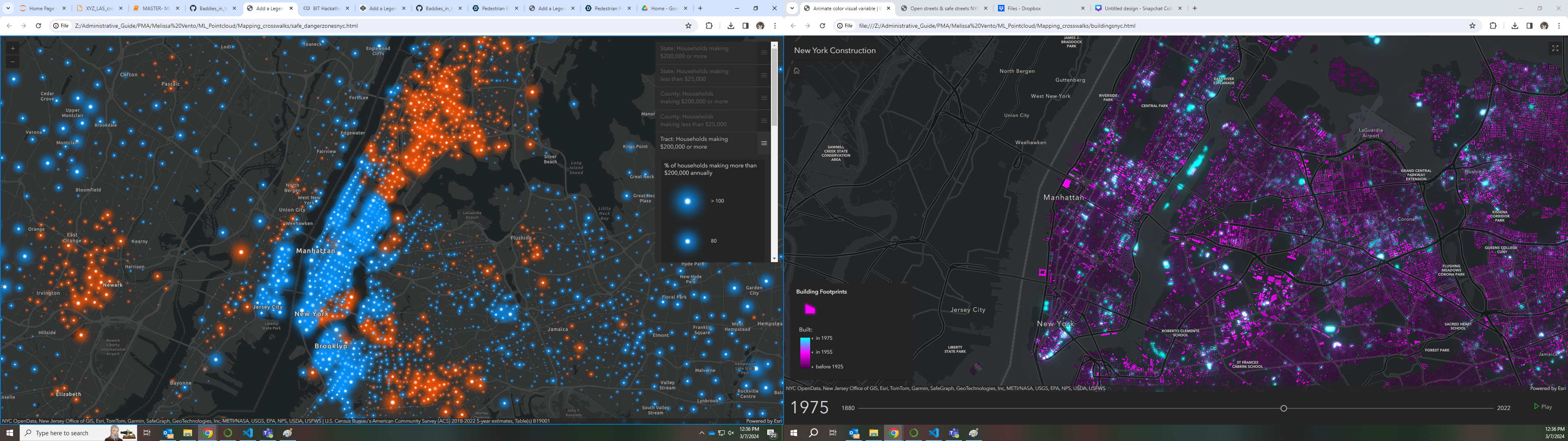
Task: Zoom in on the left map
Action: click(x=13, y=48)
